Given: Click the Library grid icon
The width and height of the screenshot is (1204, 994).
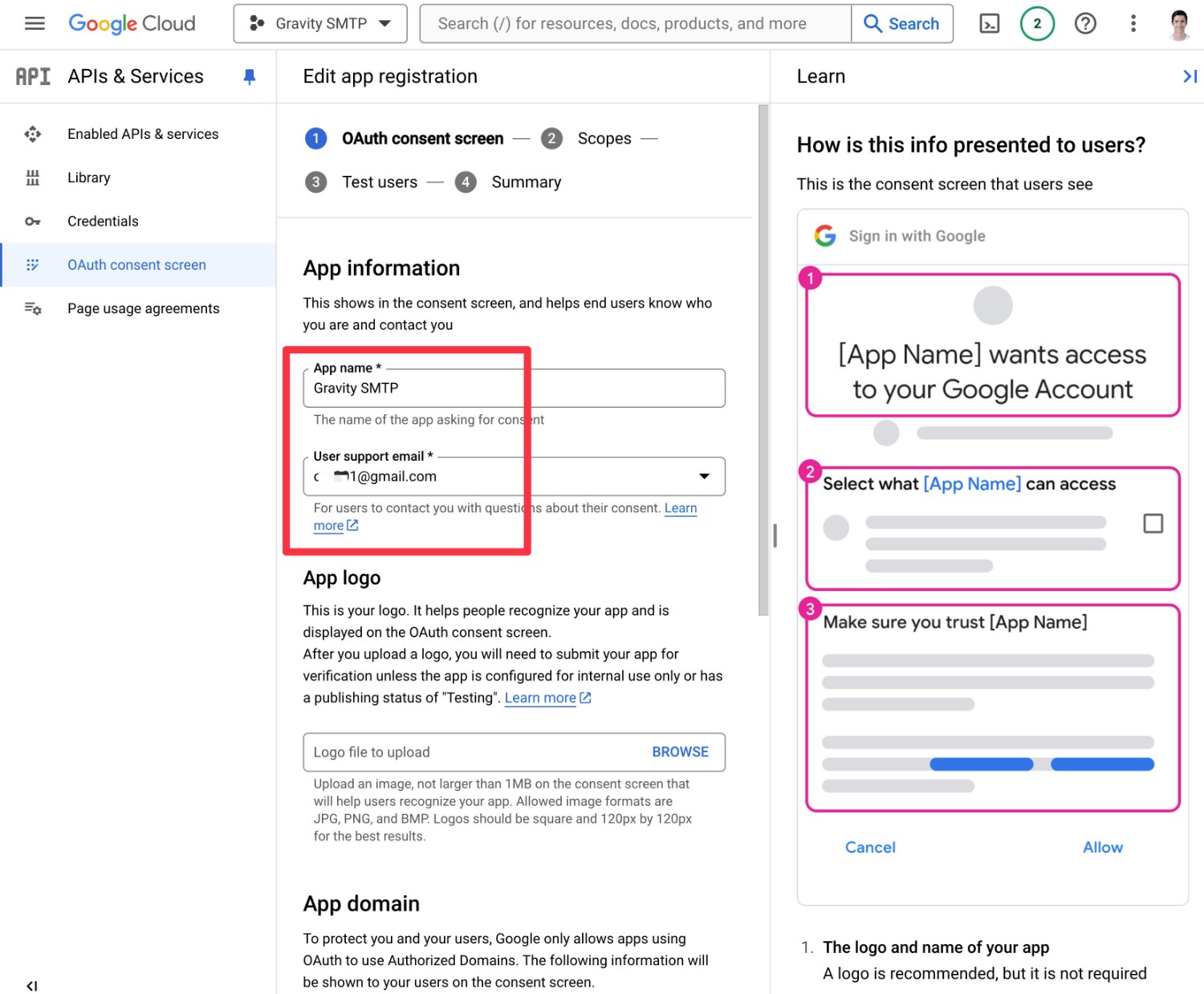Looking at the screenshot, I should pos(33,177).
